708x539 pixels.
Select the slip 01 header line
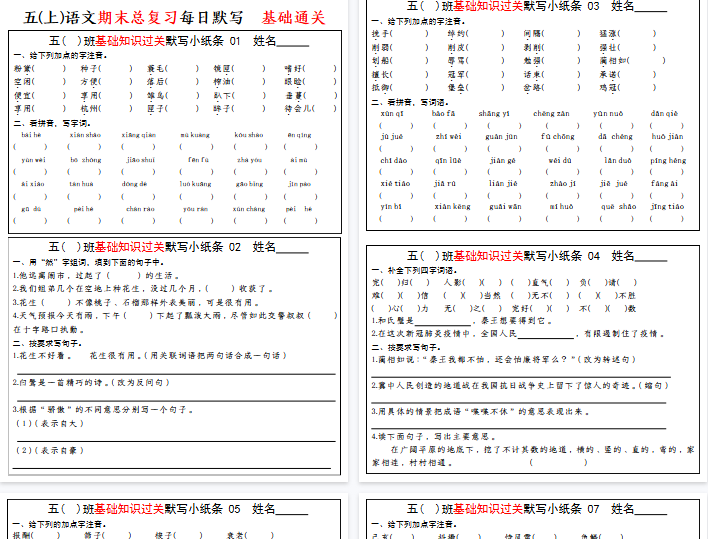(179, 41)
